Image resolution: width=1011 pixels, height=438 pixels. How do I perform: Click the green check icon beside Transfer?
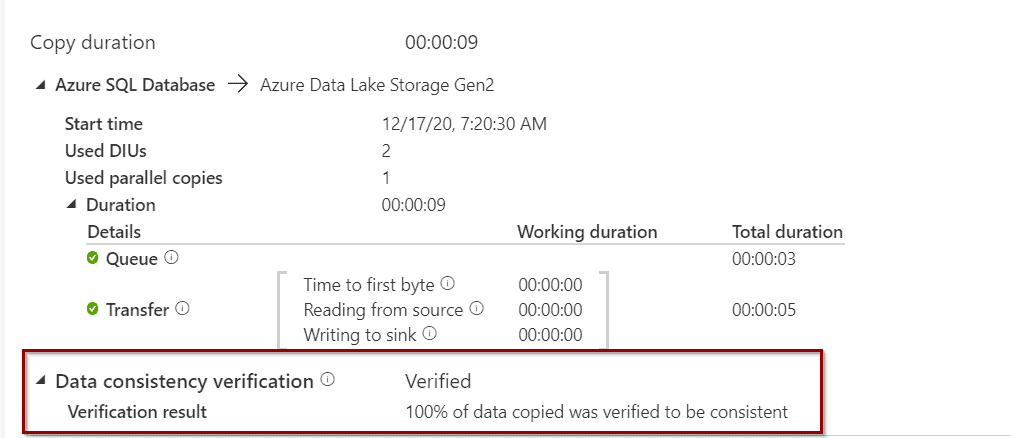pos(93,310)
